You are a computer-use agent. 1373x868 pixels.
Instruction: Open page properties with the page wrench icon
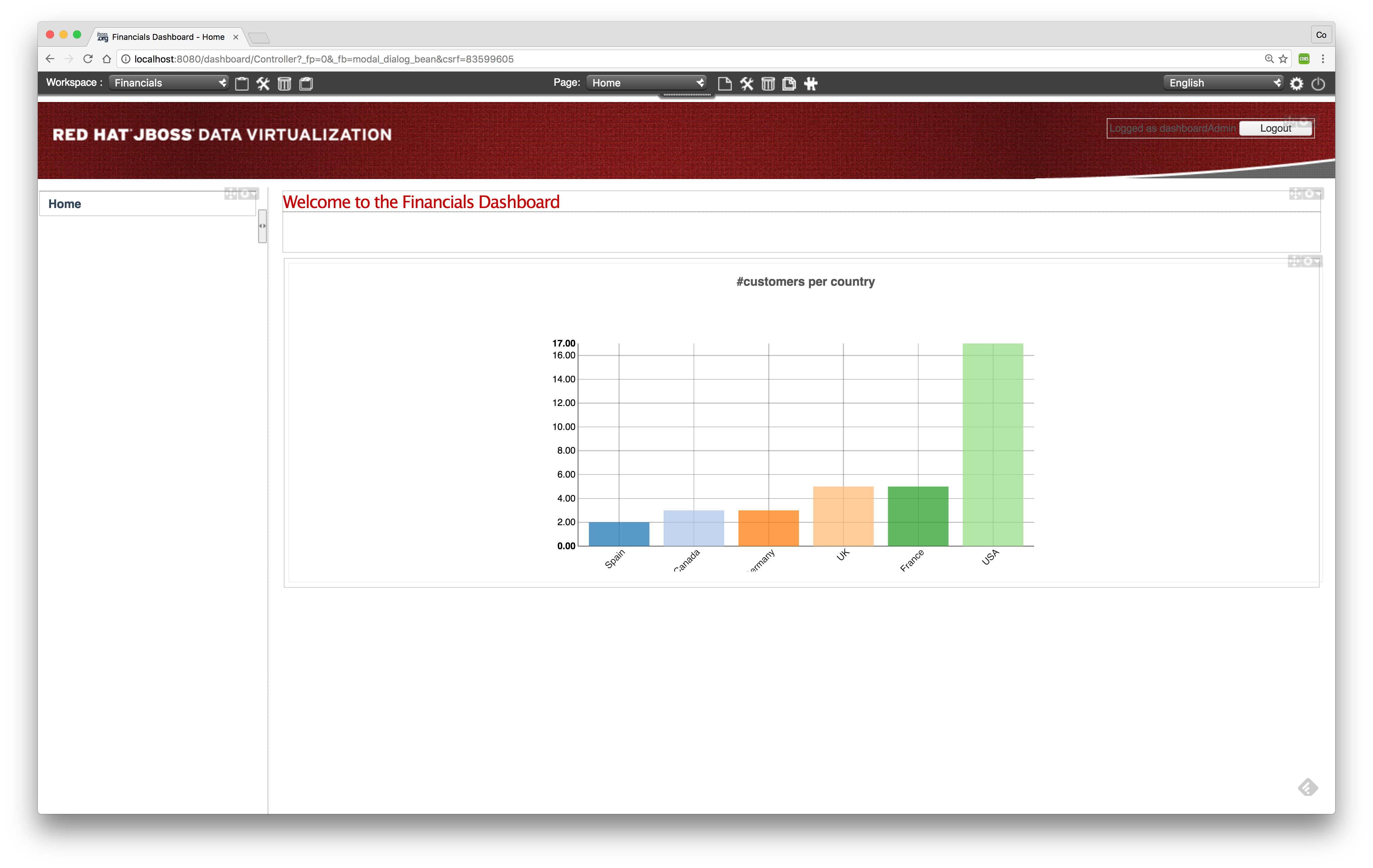pos(747,83)
